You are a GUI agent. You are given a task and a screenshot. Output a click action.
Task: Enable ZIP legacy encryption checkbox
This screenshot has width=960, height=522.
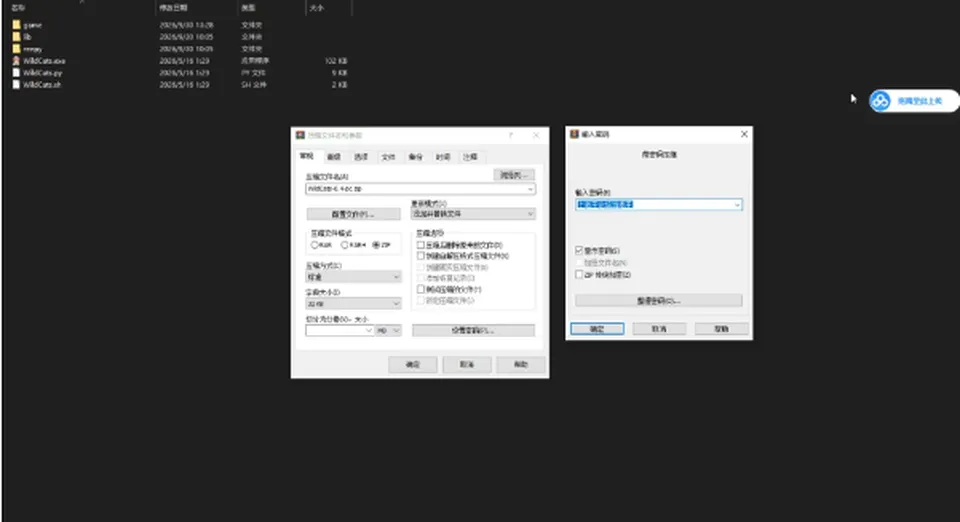click(579, 275)
